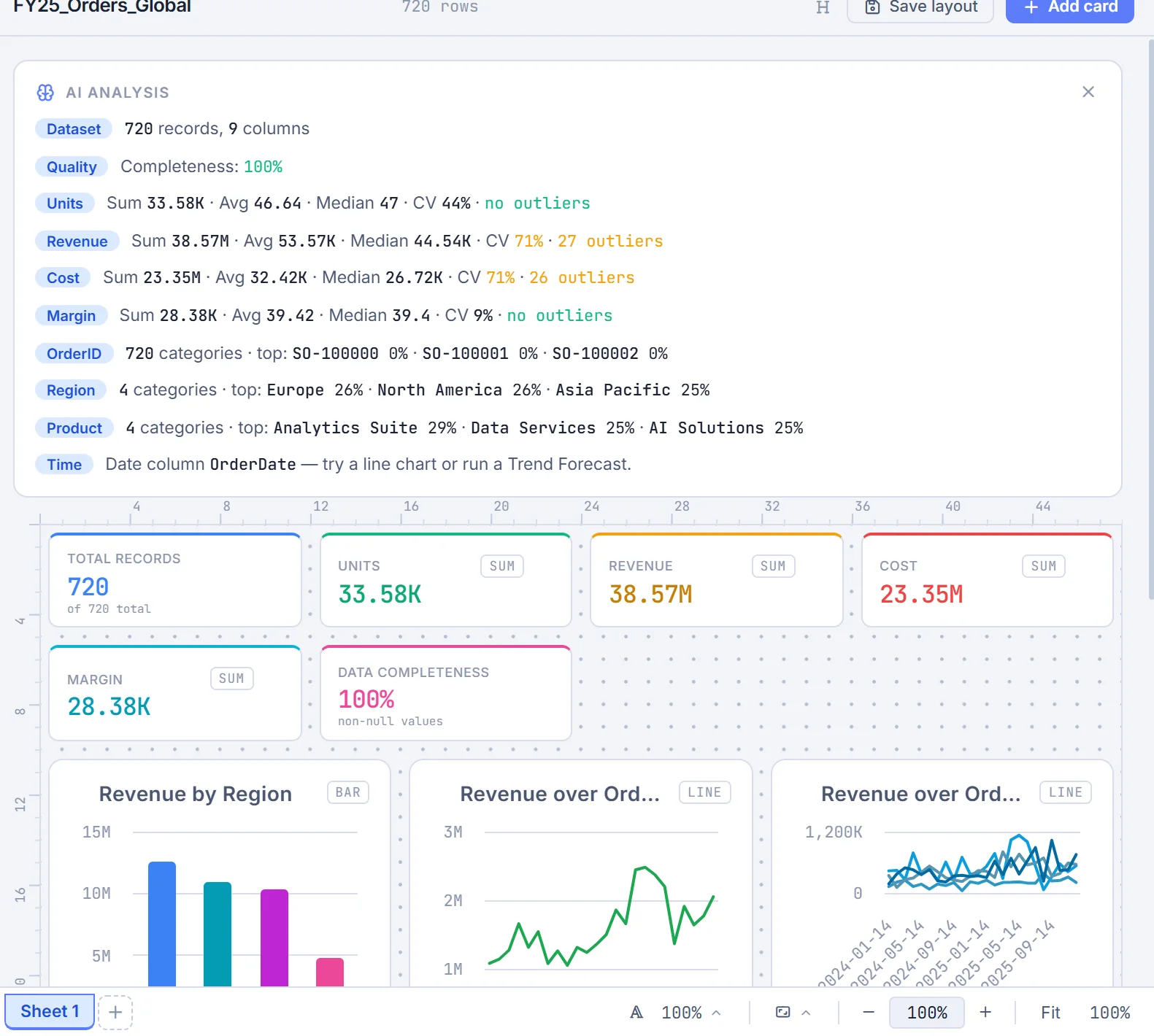The image size is (1154, 1036).
Task: Select the Cost tag in AI Analysis
Action: pos(63,278)
